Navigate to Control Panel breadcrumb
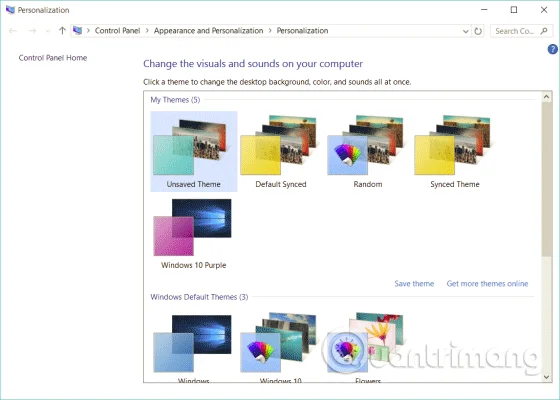 (117, 31)
